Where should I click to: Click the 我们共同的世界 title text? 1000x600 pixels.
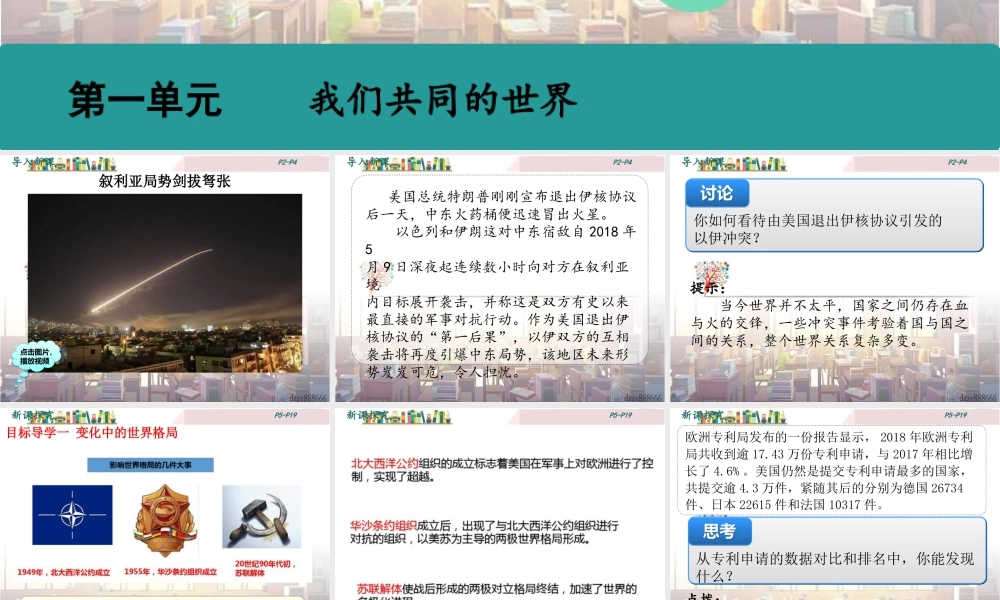click(443, 100)
